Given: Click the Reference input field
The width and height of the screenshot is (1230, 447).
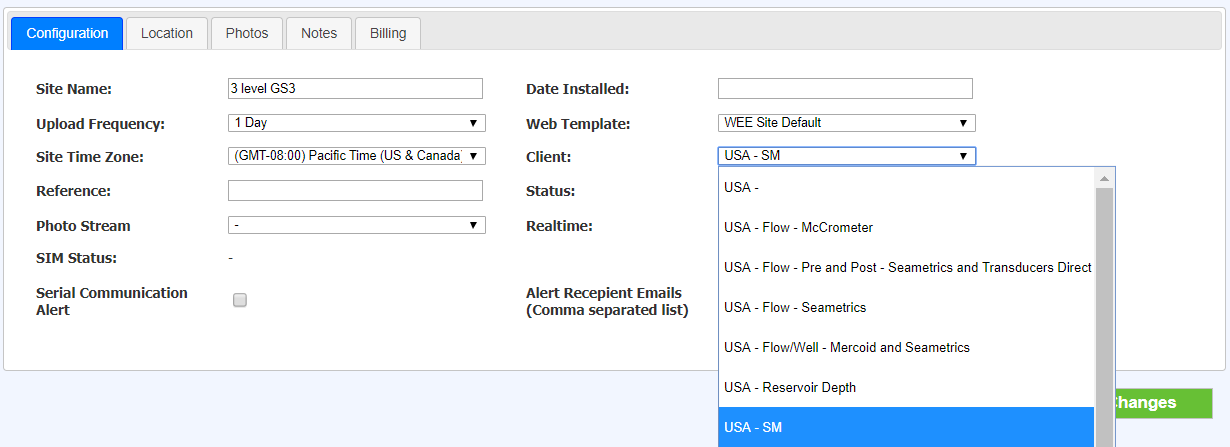Looking at the screenshot, I should point(355,191).
